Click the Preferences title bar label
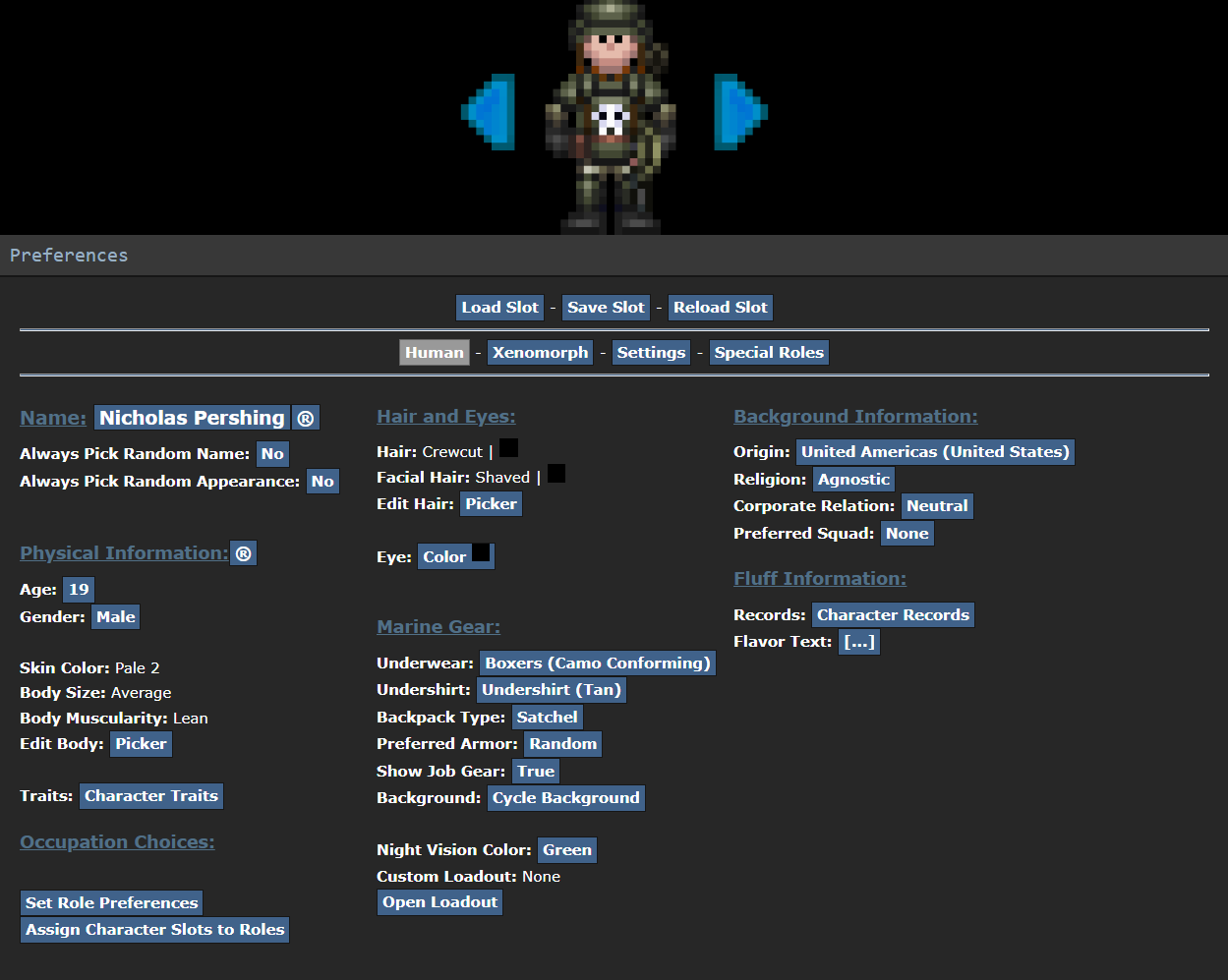 69,256
